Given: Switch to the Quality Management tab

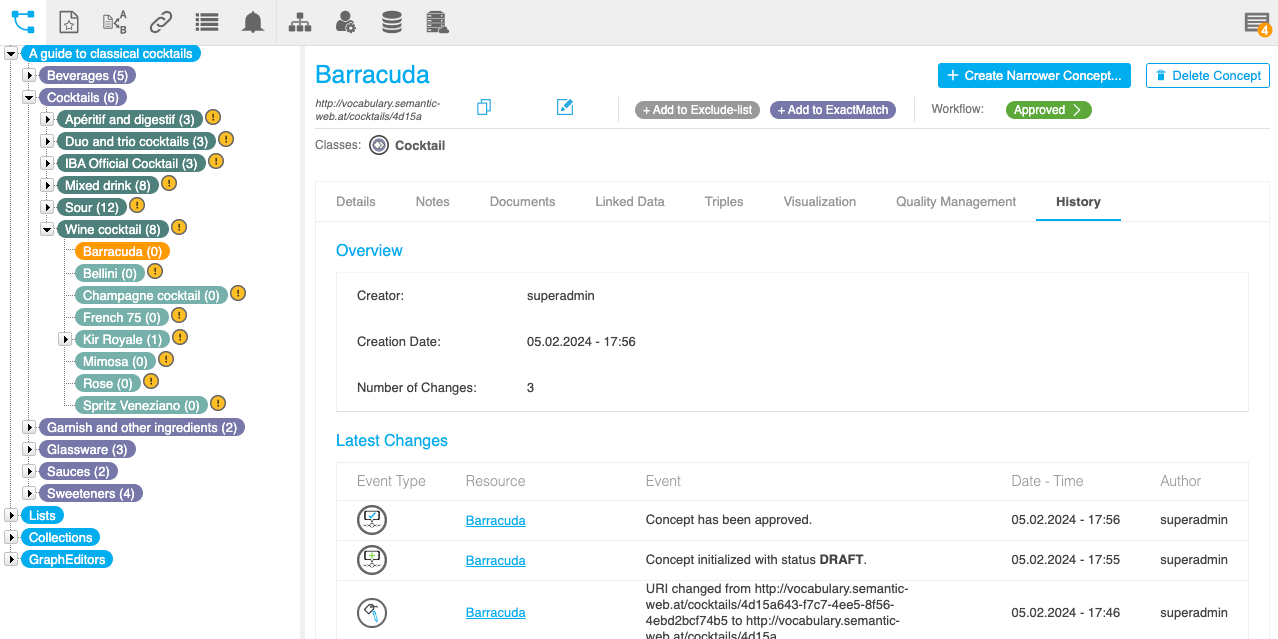Looking at the screenshot, I should click(x=955, y=201).
